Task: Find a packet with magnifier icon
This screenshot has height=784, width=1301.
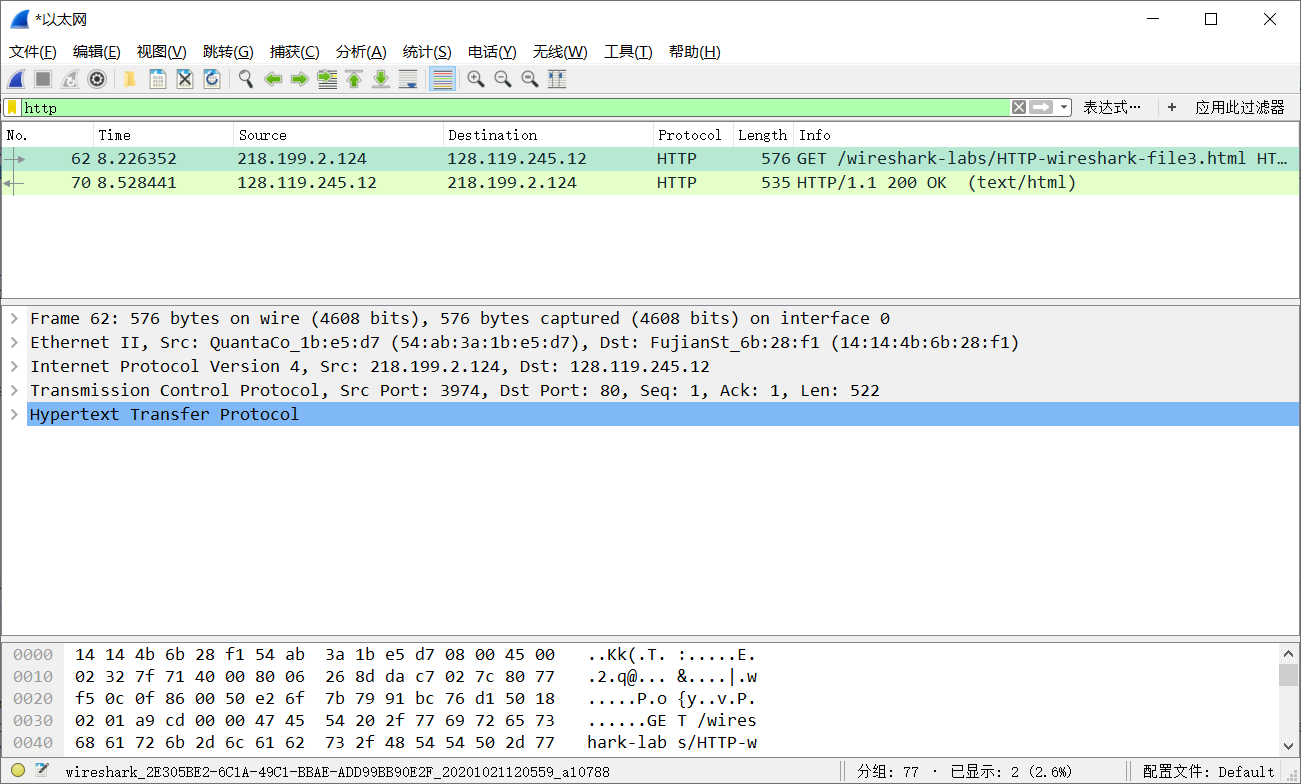Action: [x=245, y=79]
